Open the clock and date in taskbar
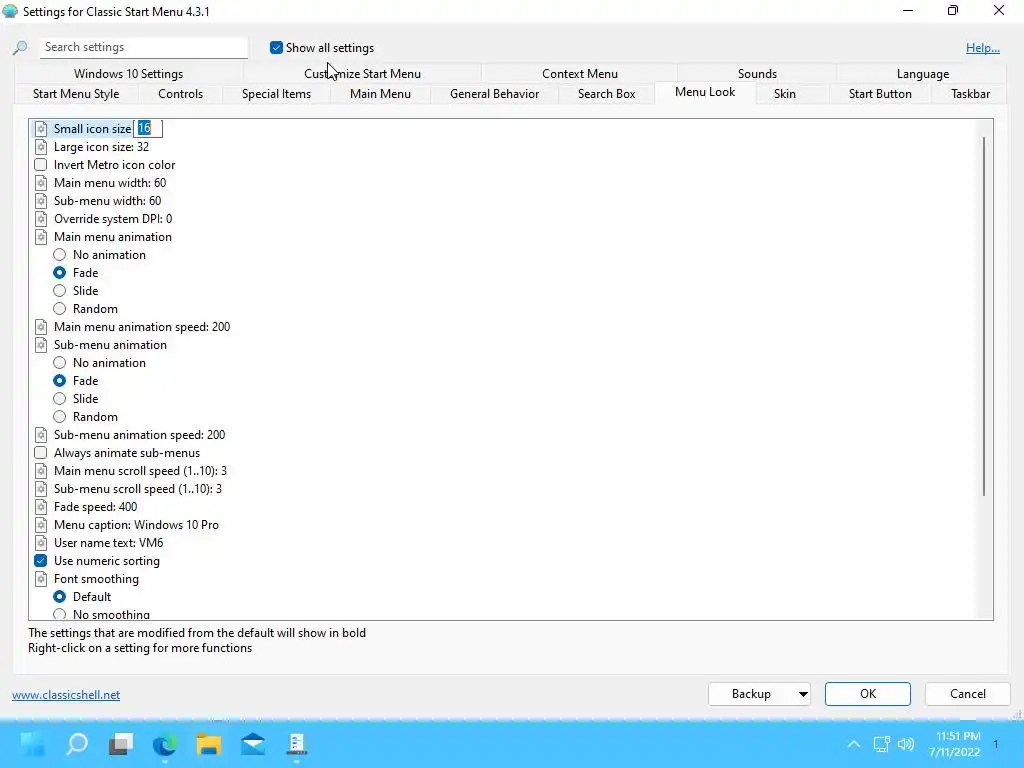Image resolution: width=1024 pixels, height=768 pixels. coord(954,744)
